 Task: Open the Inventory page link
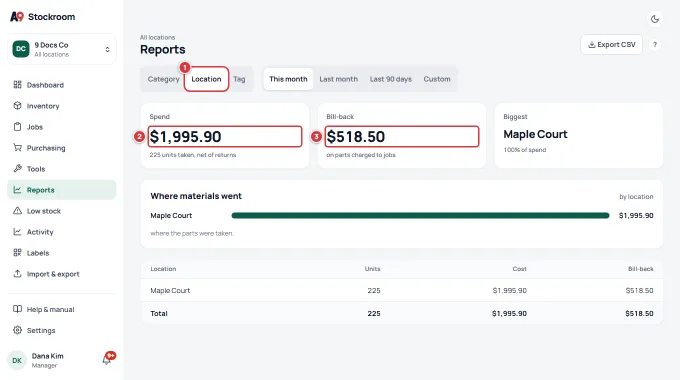click(x=62, y=106)
